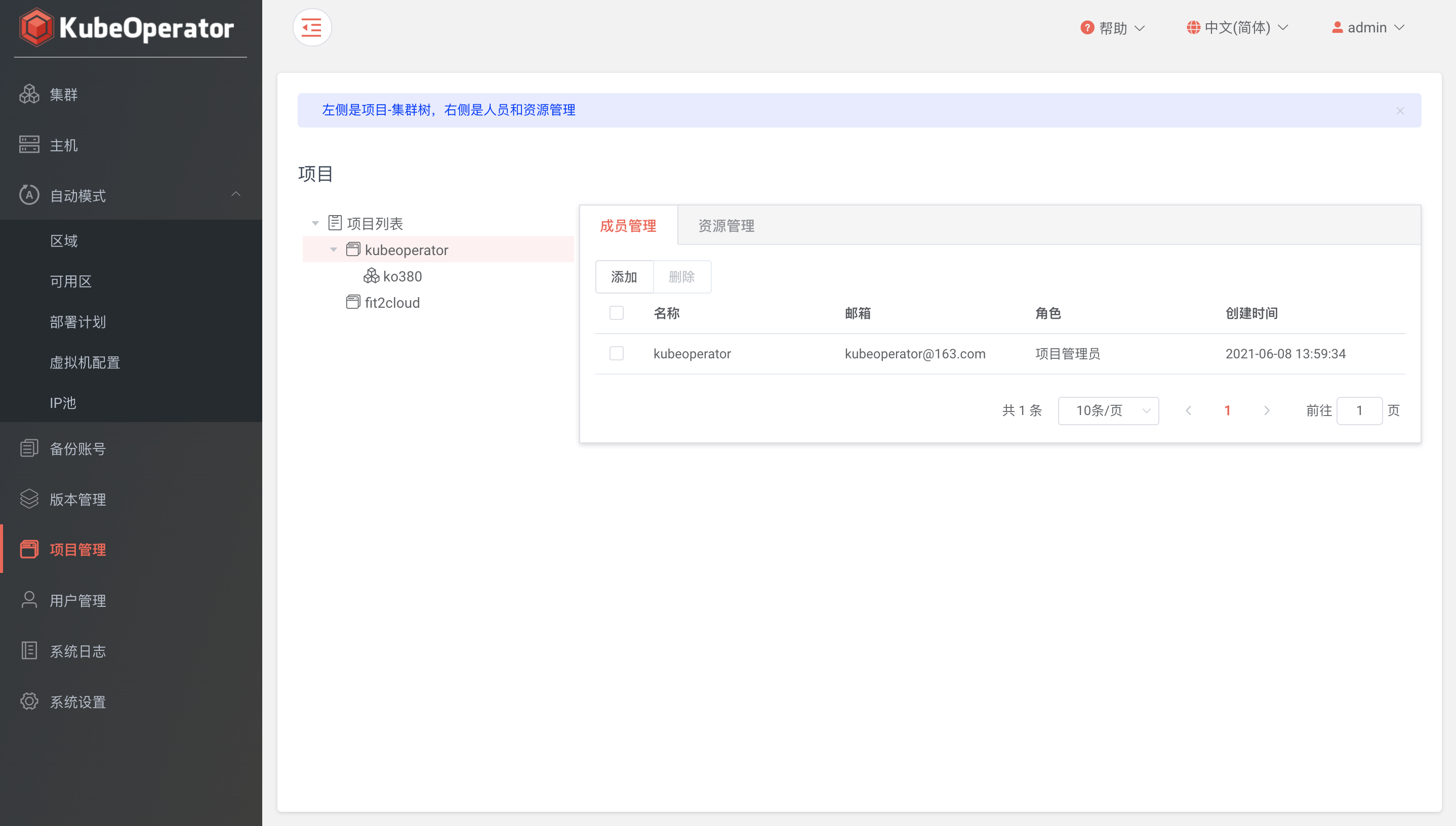Image resolution: width=1456 pixels, height=826 pixels.
Task: Open 部署计划 in the sidebar
Action: (x=131, y=322)
